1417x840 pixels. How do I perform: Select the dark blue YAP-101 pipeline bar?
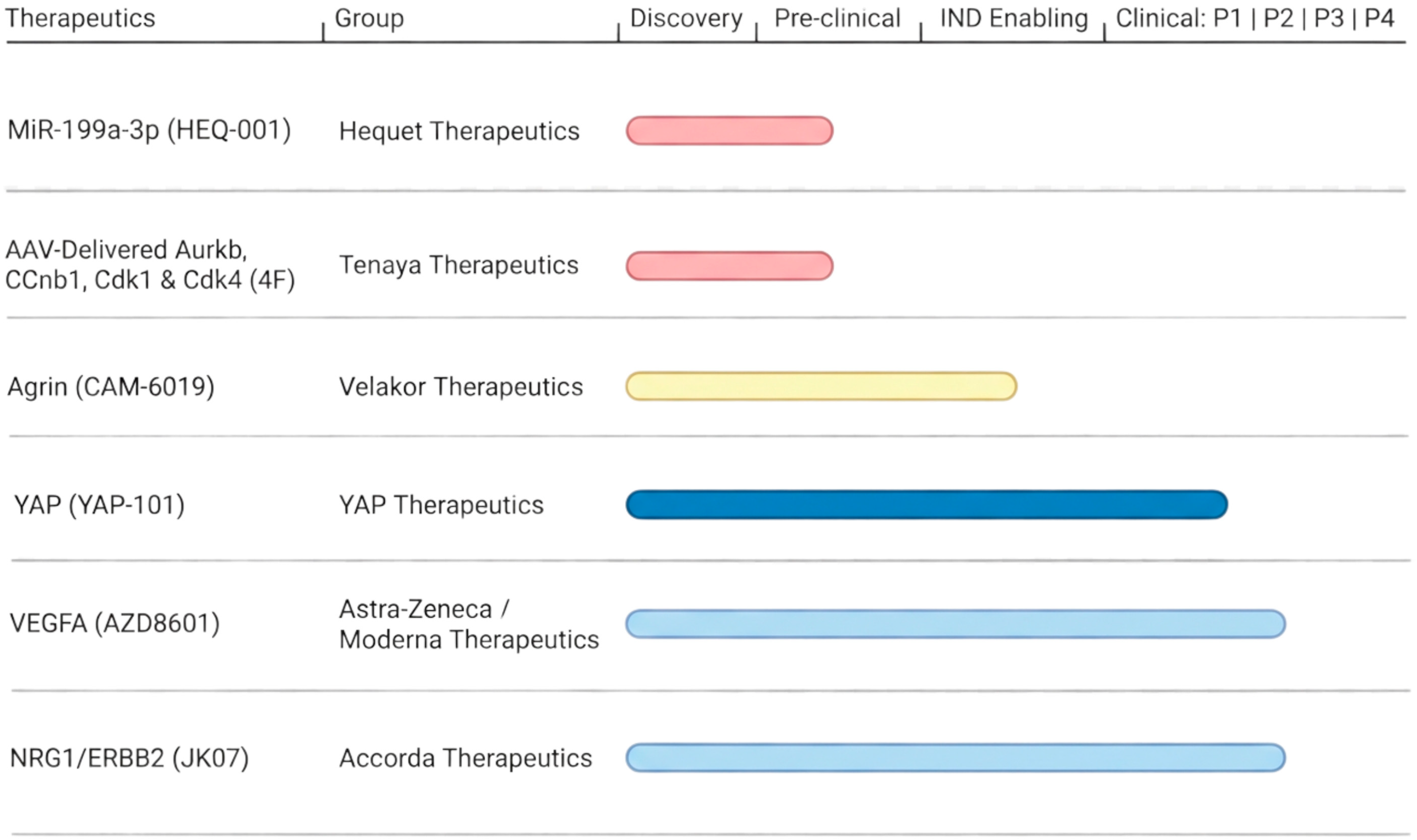(926, 505)
